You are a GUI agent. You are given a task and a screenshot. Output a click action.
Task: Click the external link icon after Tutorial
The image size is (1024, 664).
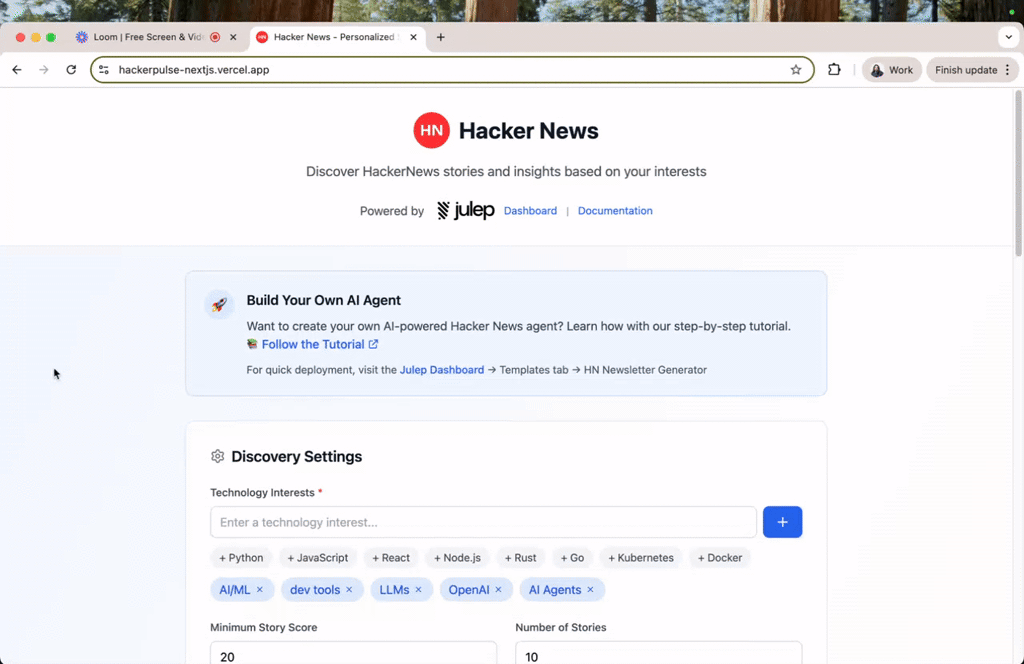coord(373,344)
